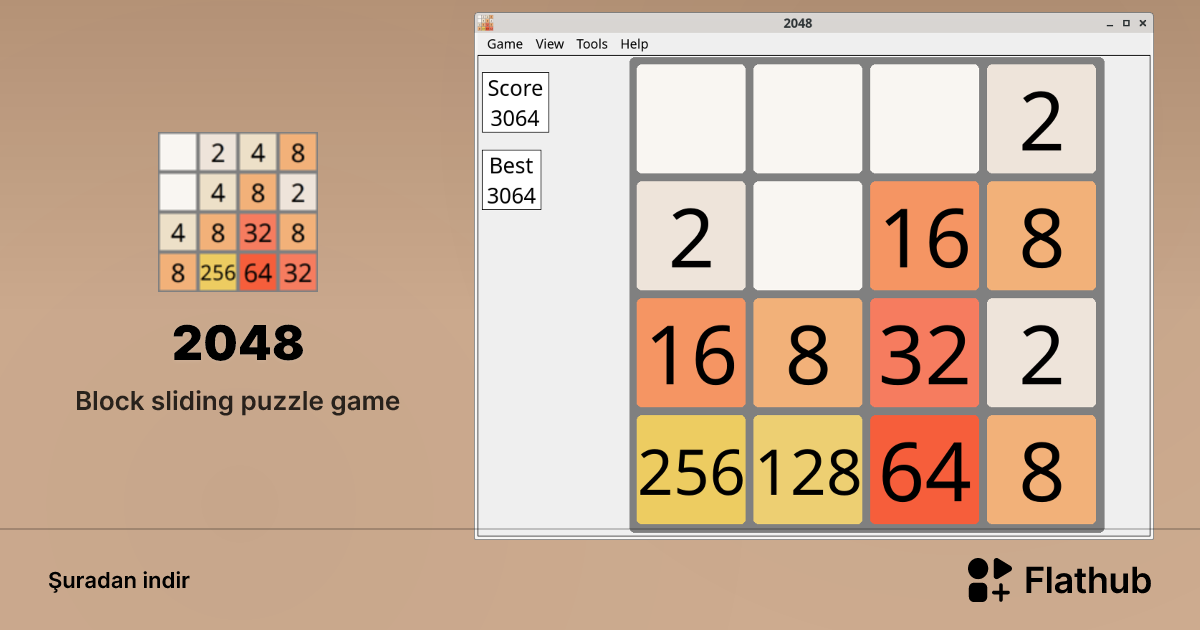Click the 16 tile in the second row
The width and height of the screenshot is (1200, 630).
click(x=924, y=236)
